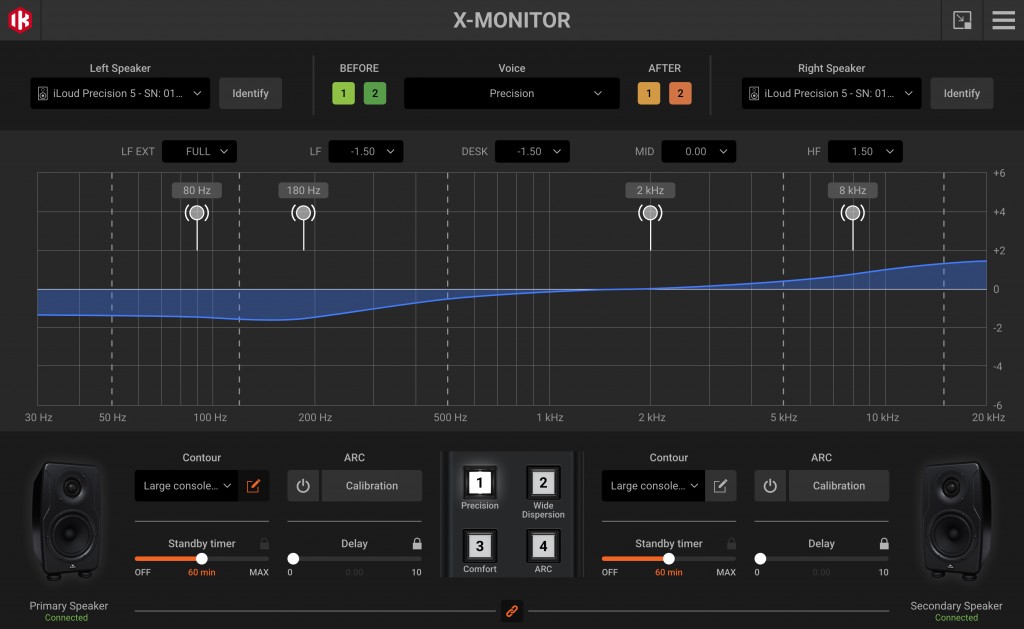Edit the right speaker Contour preset
The height and width of the screenshot is (629, 1024).
point(720,486)
